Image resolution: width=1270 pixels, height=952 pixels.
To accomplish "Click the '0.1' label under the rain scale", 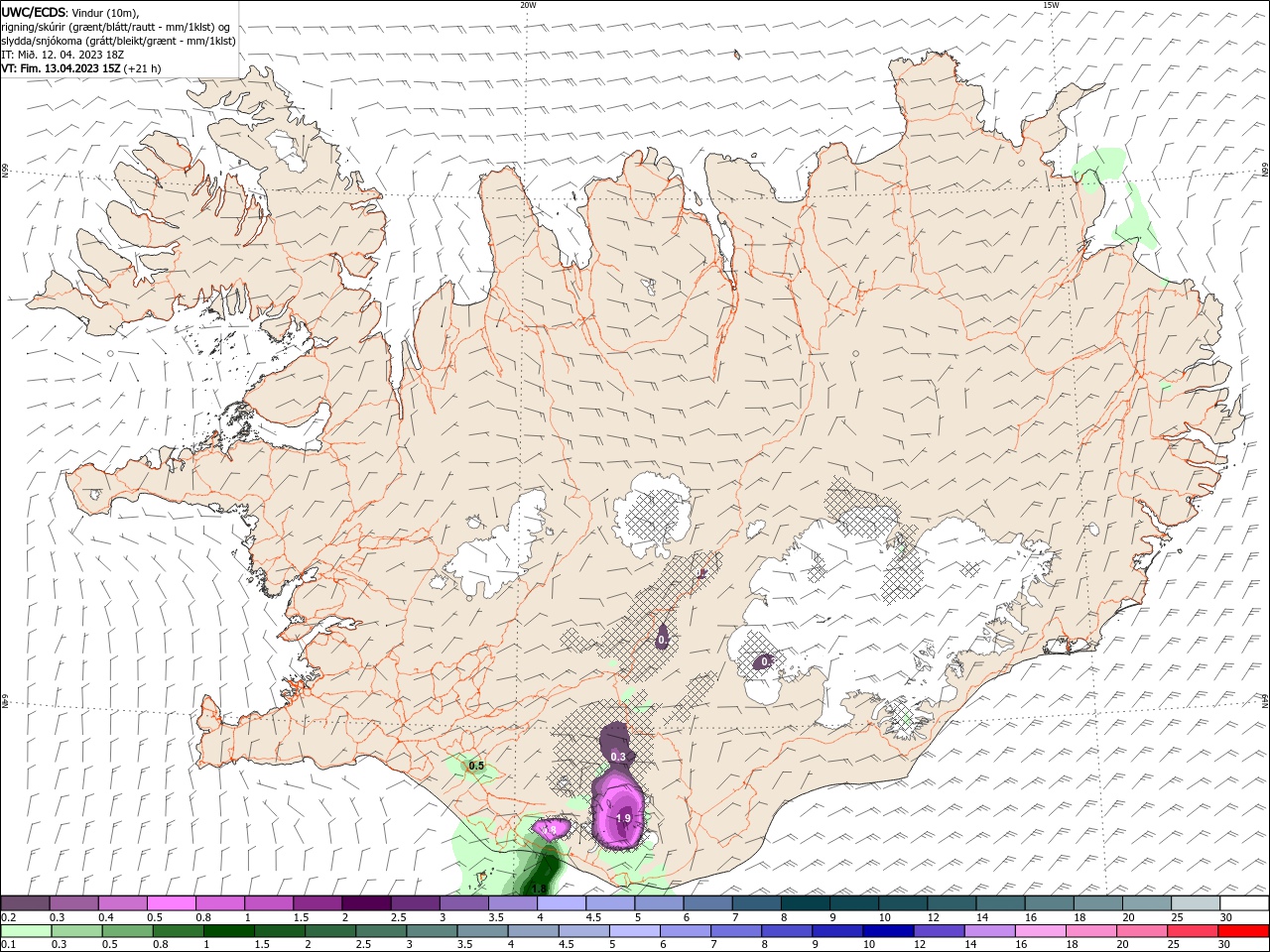I will [x=9, y=945].
